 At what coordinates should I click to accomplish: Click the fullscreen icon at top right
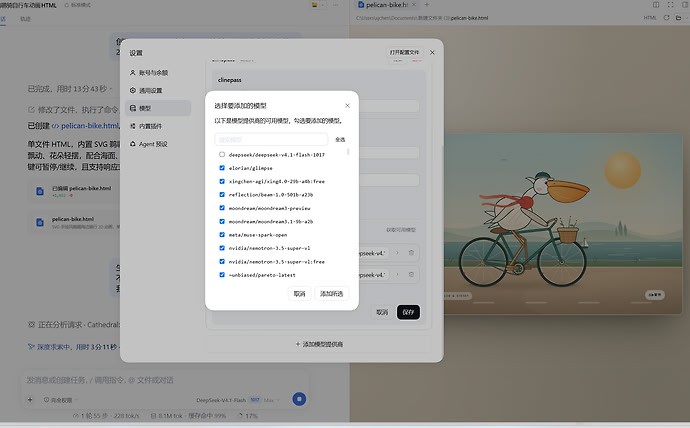670,5
